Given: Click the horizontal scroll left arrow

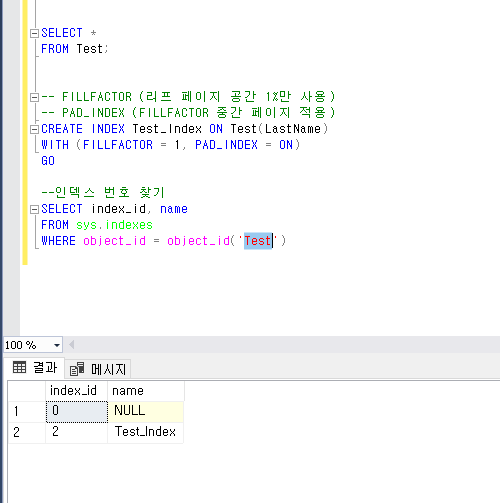Looking at the screenshot, I should [71, 345].
